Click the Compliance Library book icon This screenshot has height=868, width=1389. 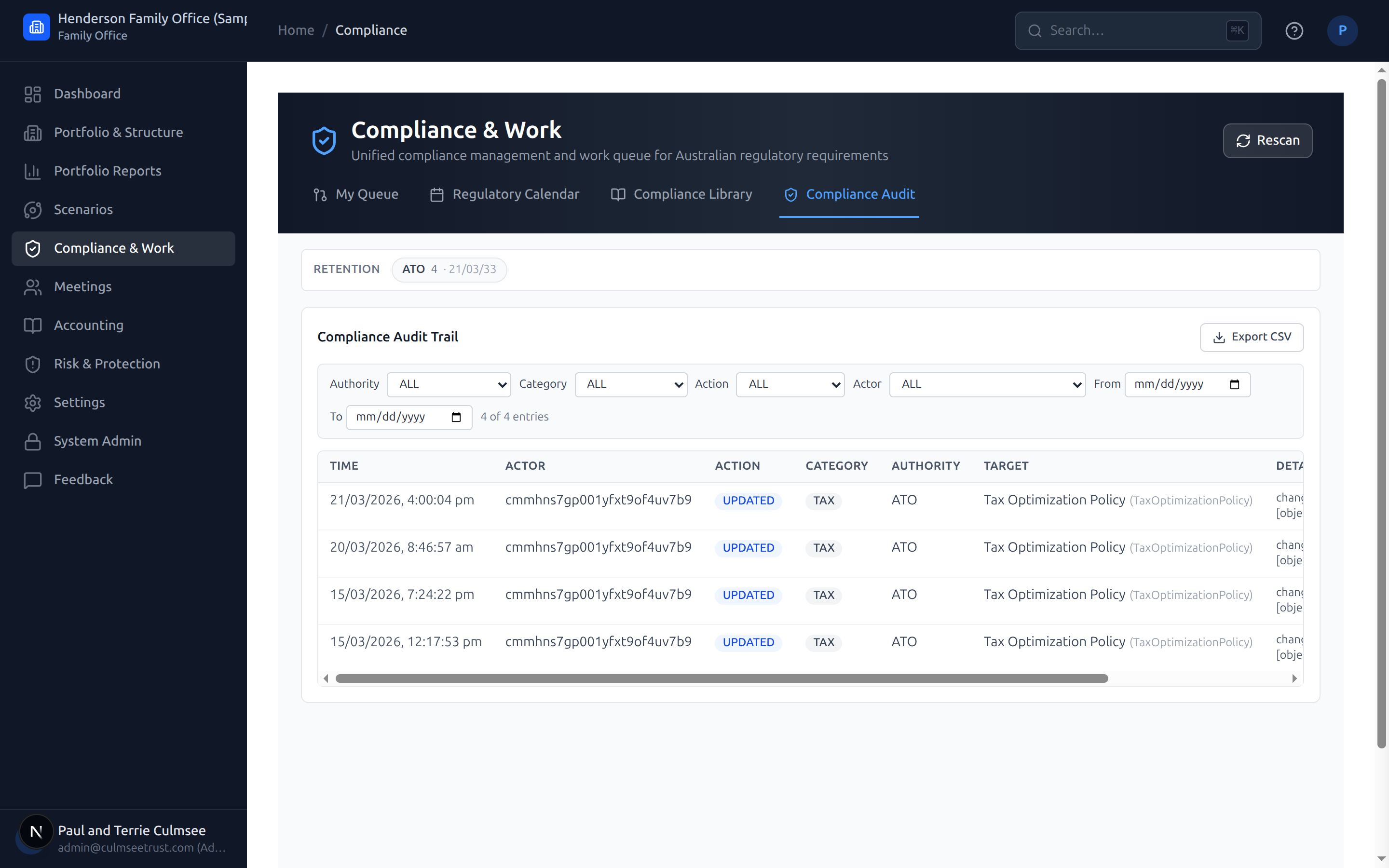click(x=618, y=195)
